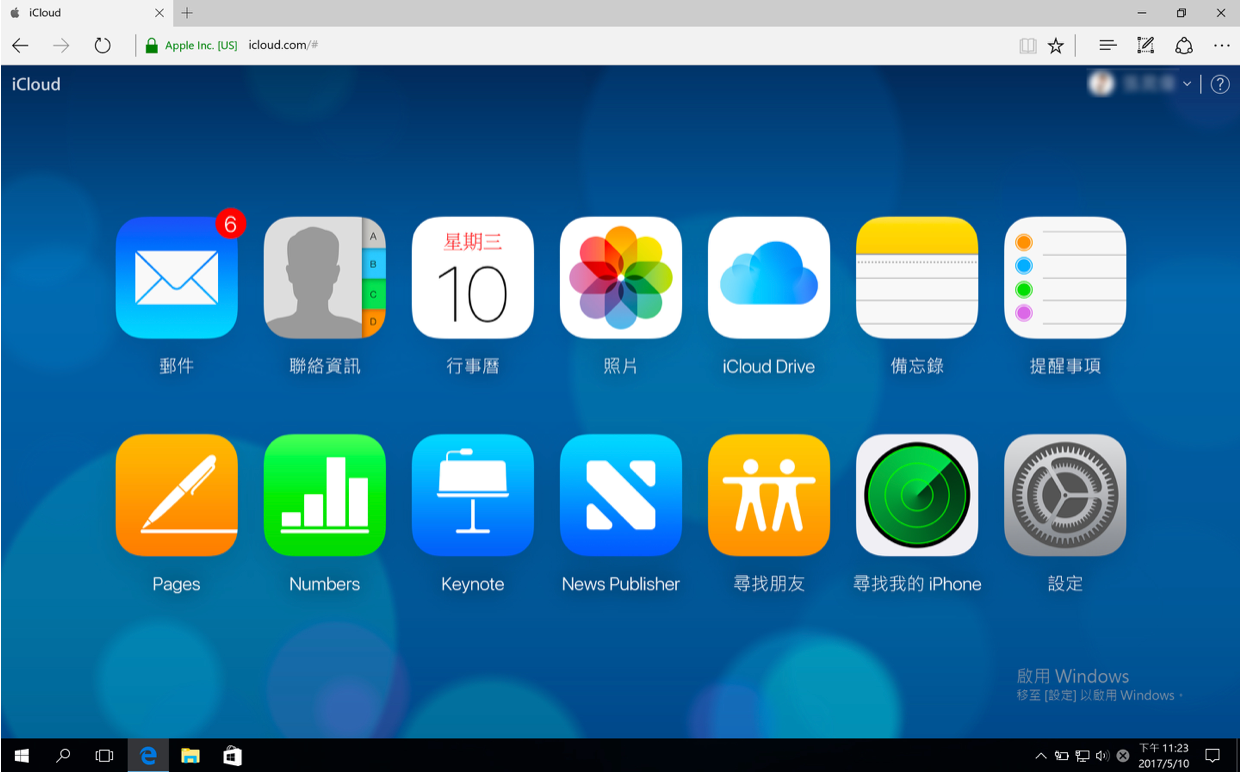
Task: Open the Action Center notification icon
Action: click(1212, 756)
